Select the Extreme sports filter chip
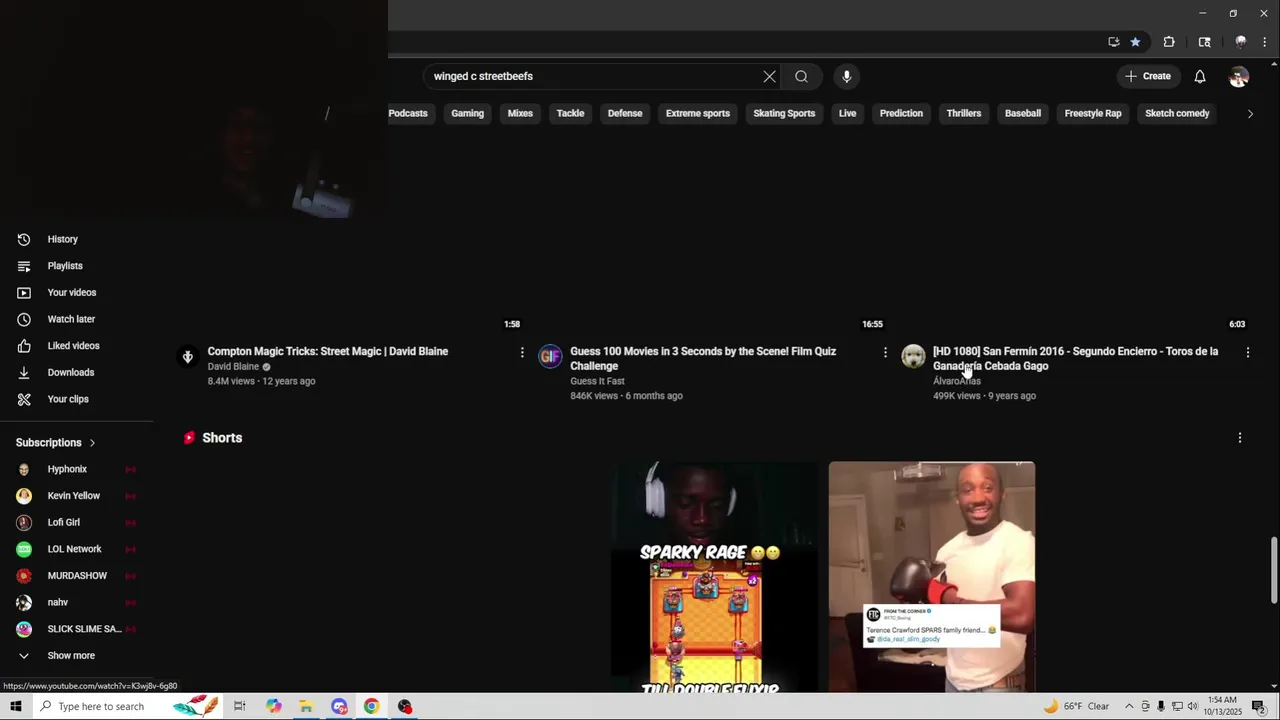Viewport: 1280px width, 720px height. (x=698, y=113)
